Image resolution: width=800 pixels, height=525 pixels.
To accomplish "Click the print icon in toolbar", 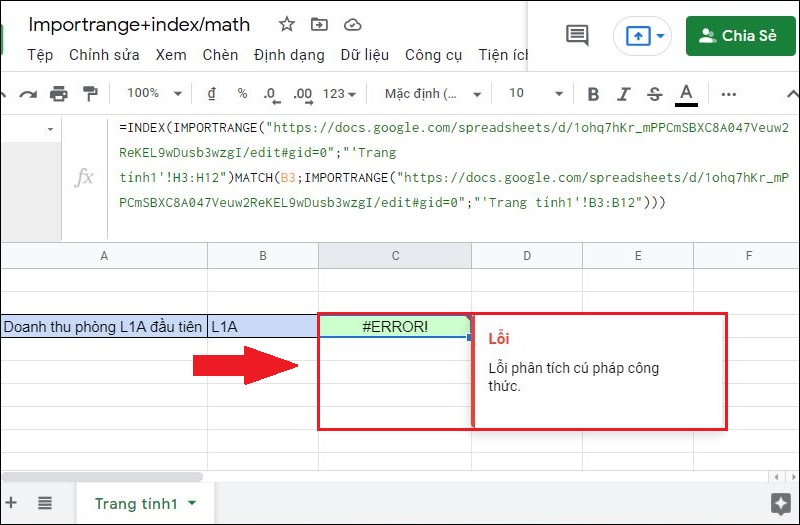I will (59, 93).
